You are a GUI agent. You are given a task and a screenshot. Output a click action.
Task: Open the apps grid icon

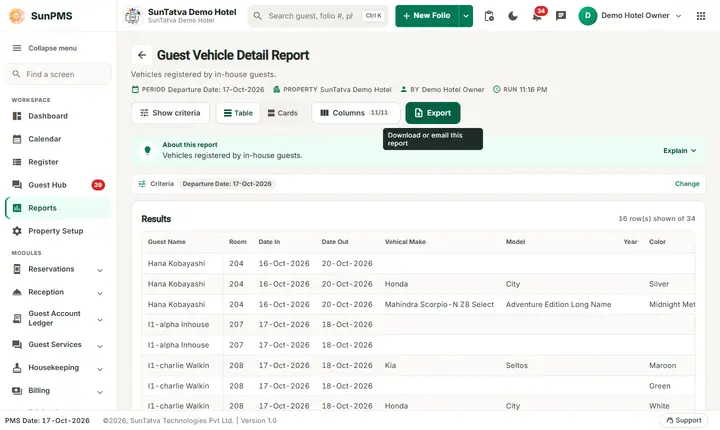[x=701, y=16]
